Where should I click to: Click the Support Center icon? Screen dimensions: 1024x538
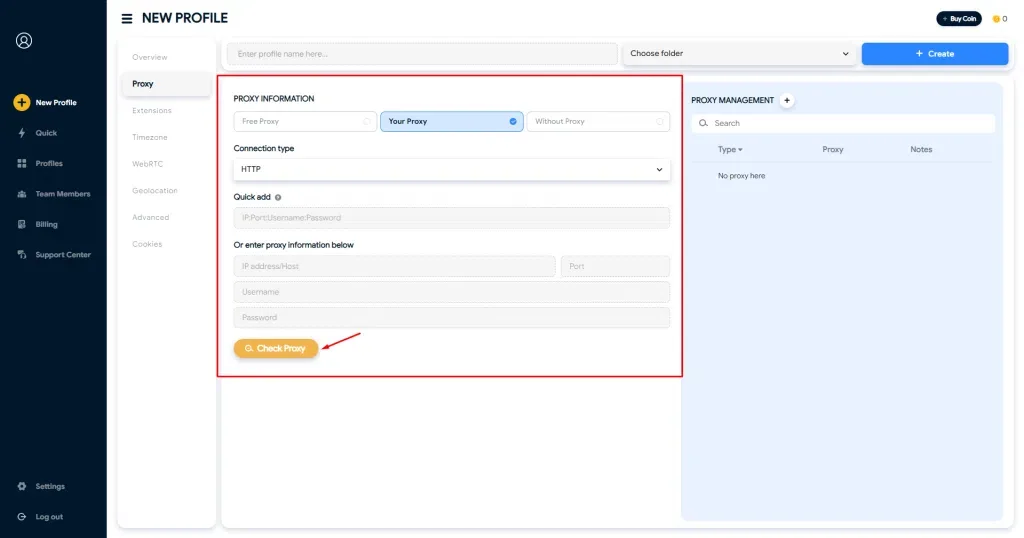22,255
